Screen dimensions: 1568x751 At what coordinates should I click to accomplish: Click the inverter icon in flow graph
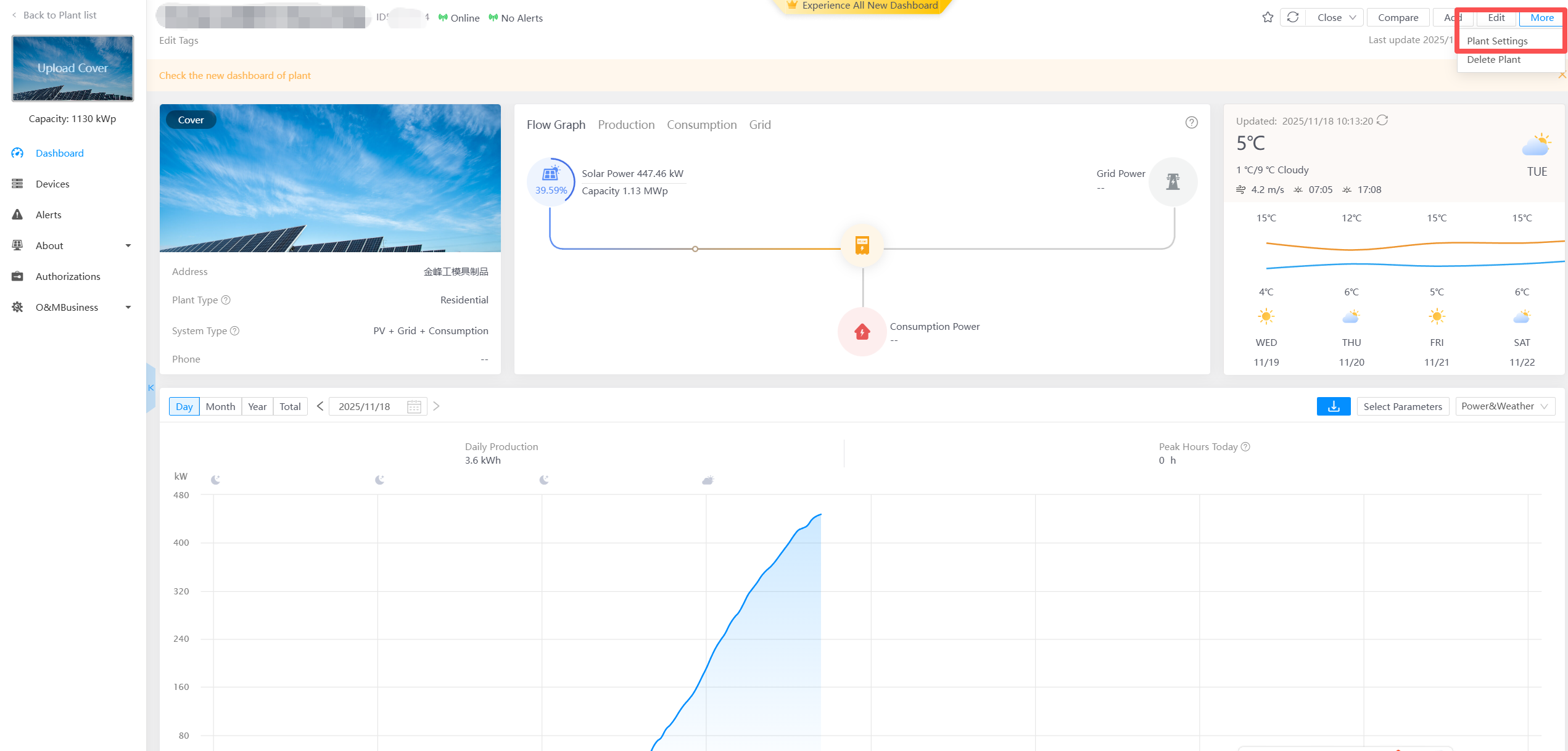[x=862, y=245]
